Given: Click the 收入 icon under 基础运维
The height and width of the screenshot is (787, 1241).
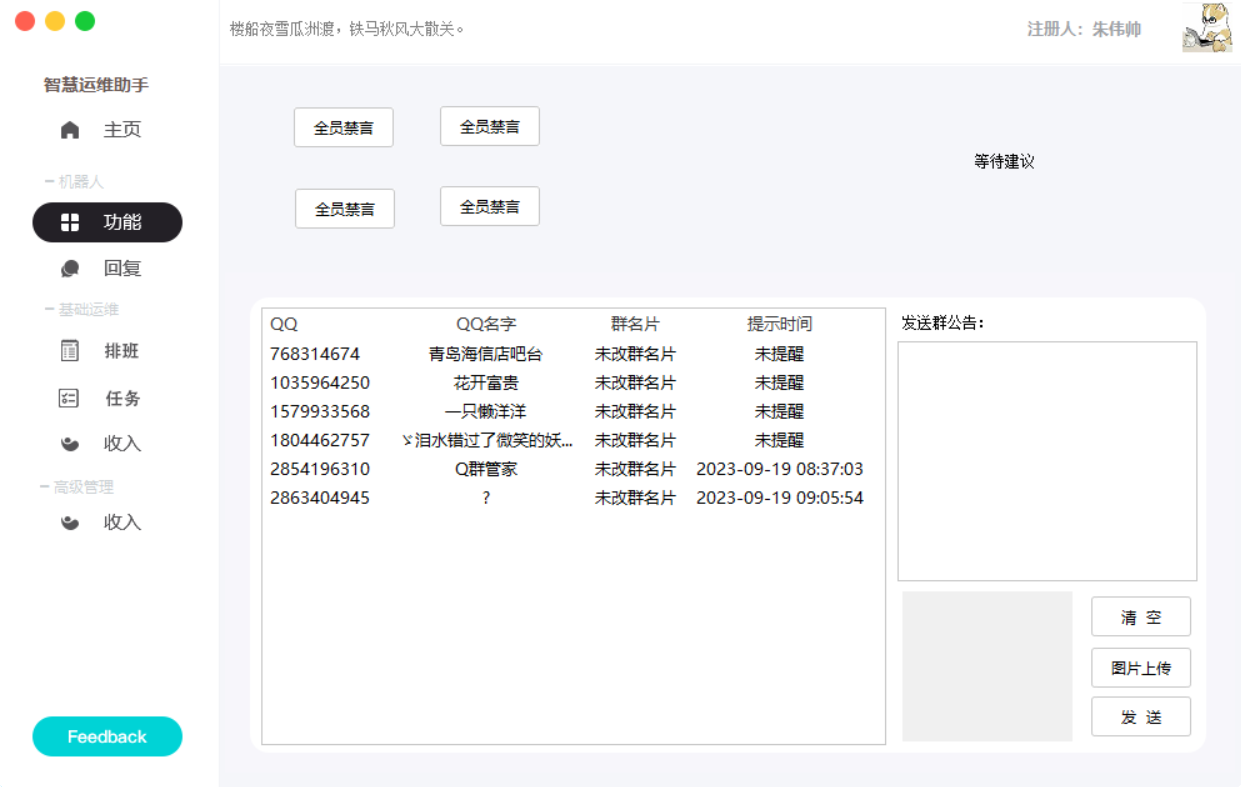Looking at the screenshot, I should pos(70,443).
